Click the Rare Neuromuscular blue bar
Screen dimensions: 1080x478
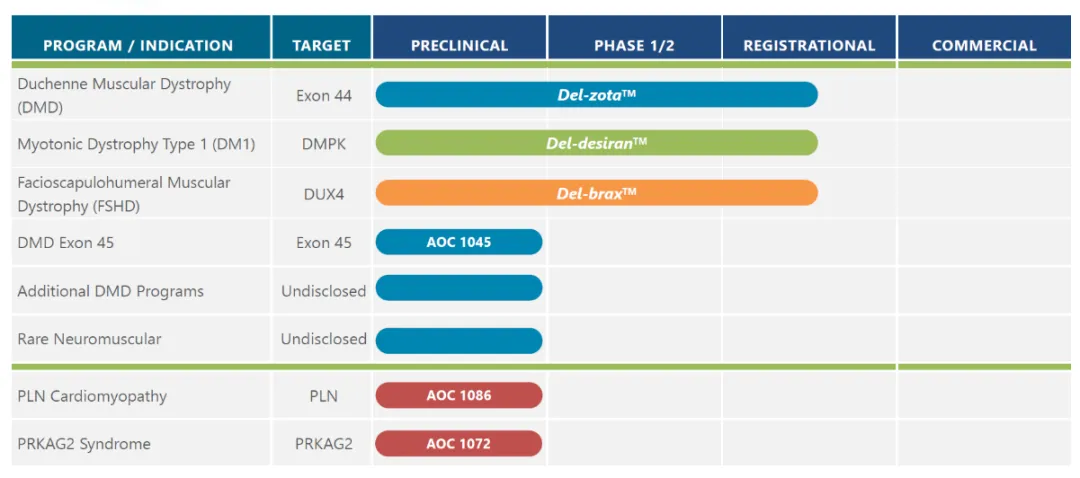point(459,340)
